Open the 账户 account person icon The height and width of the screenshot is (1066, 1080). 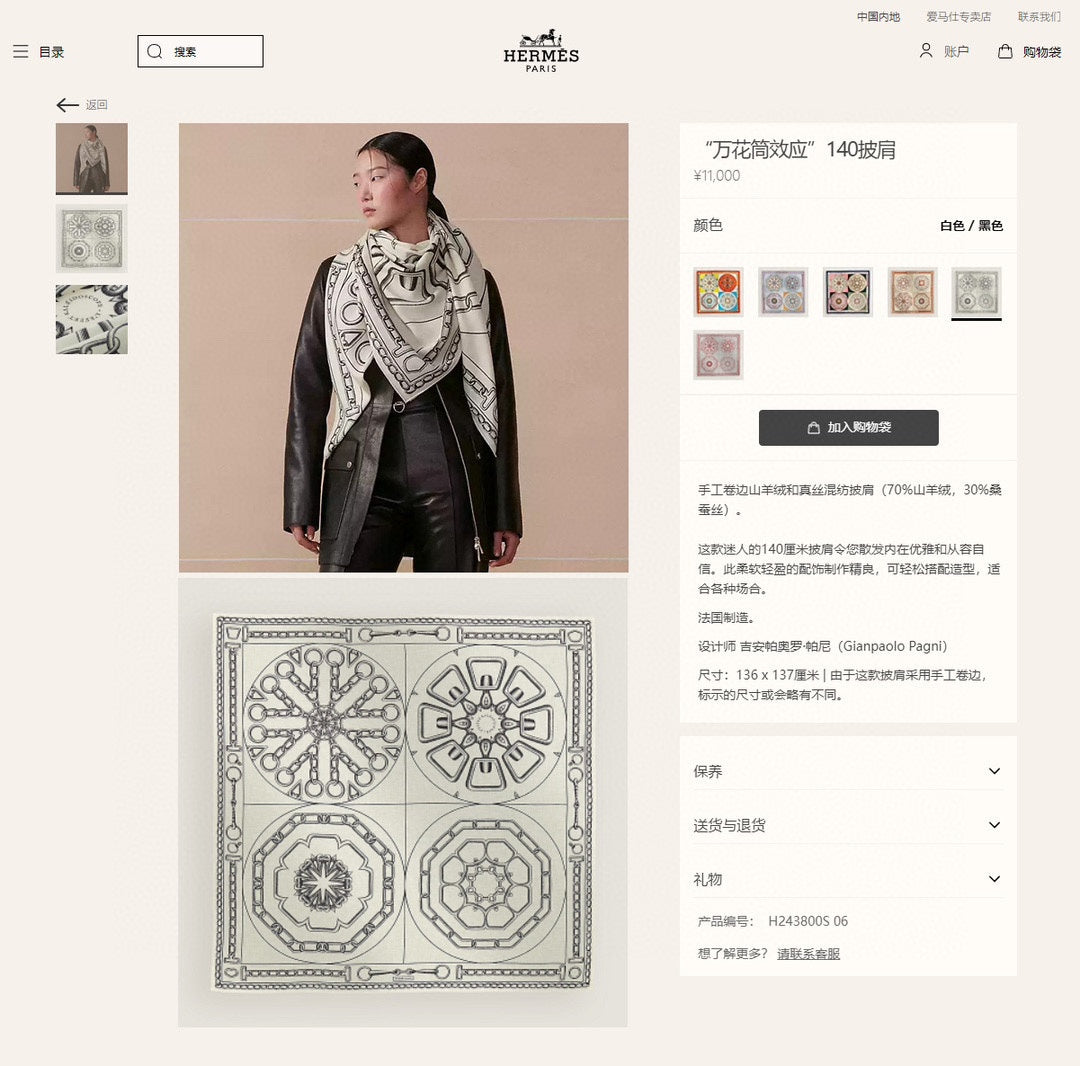click(926, 50)
